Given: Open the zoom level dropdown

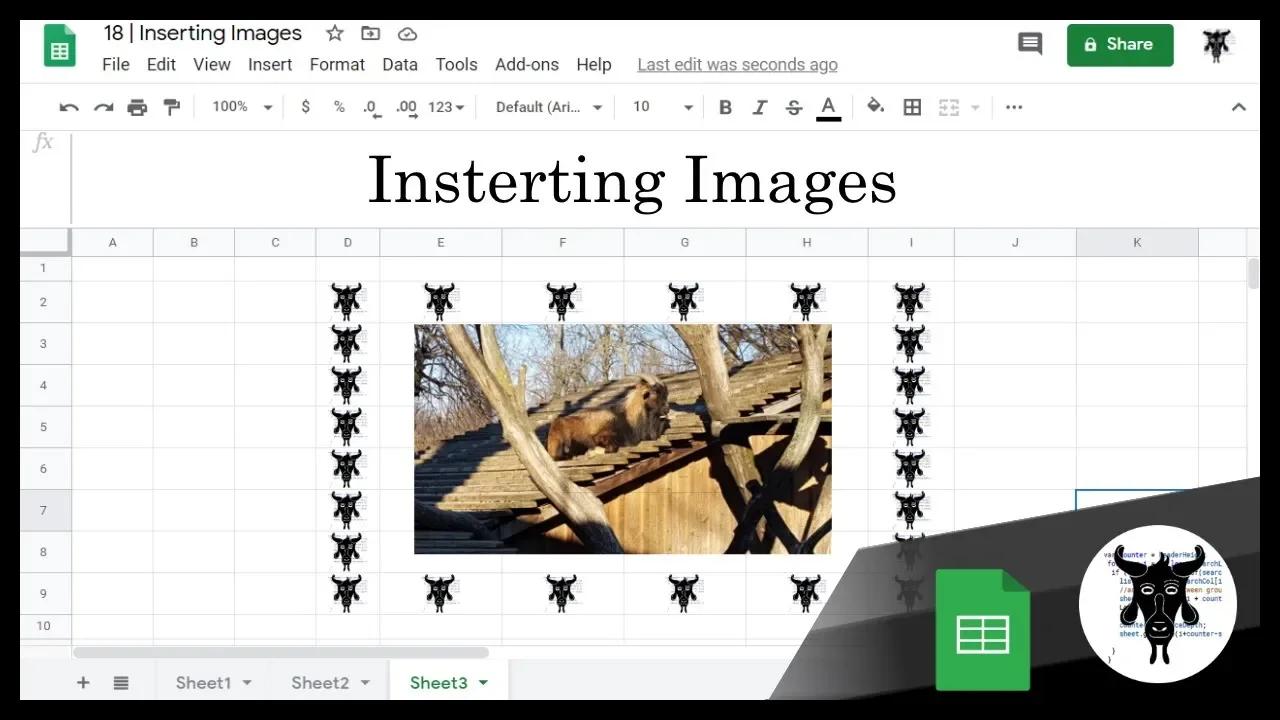Looking at the screenshot, I should (x=240, y=106).
